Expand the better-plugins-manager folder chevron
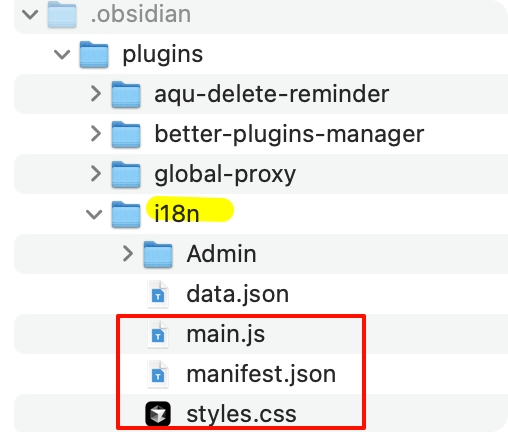 point(96,134)
